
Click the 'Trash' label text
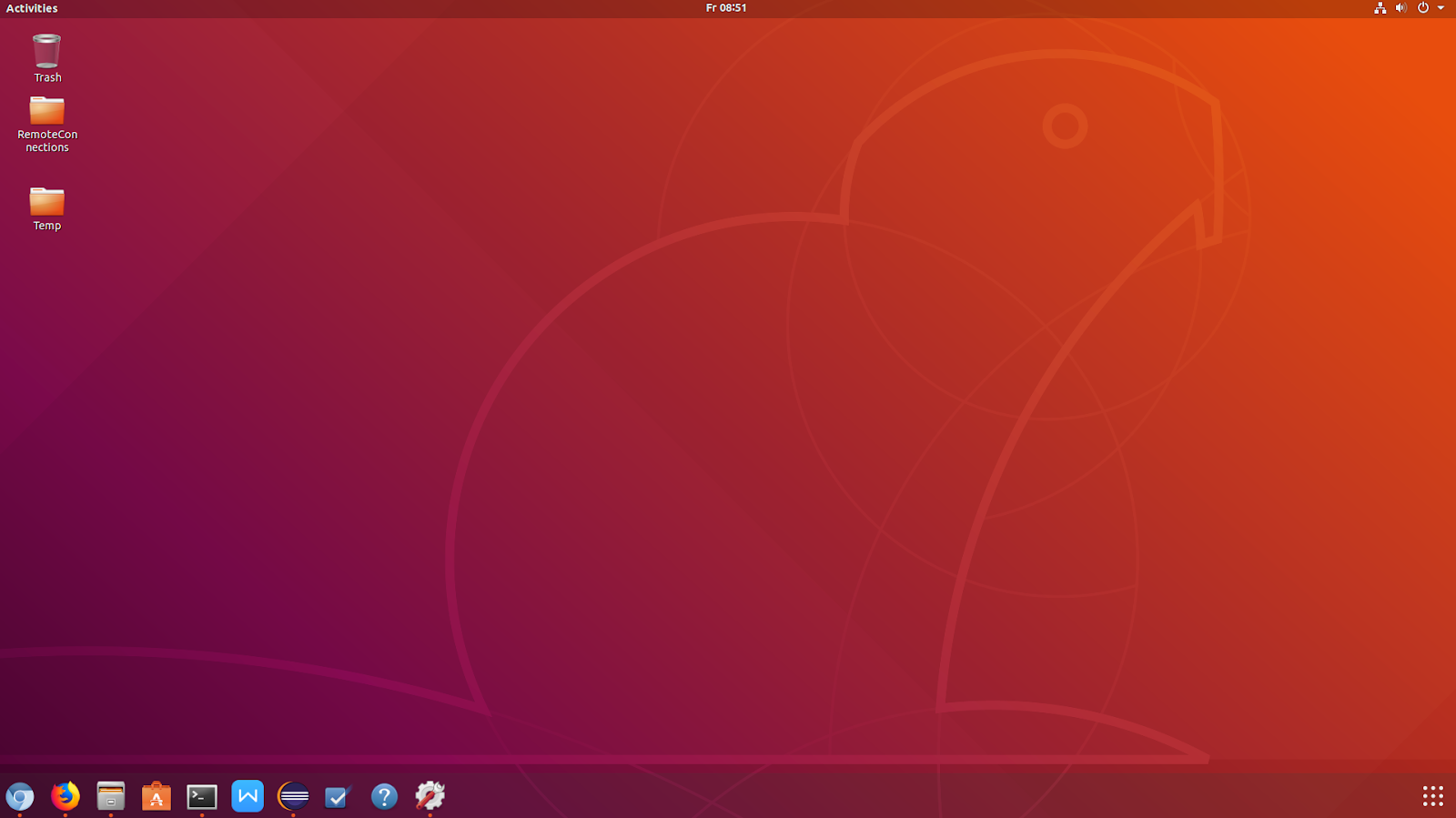tap(47, 78)
